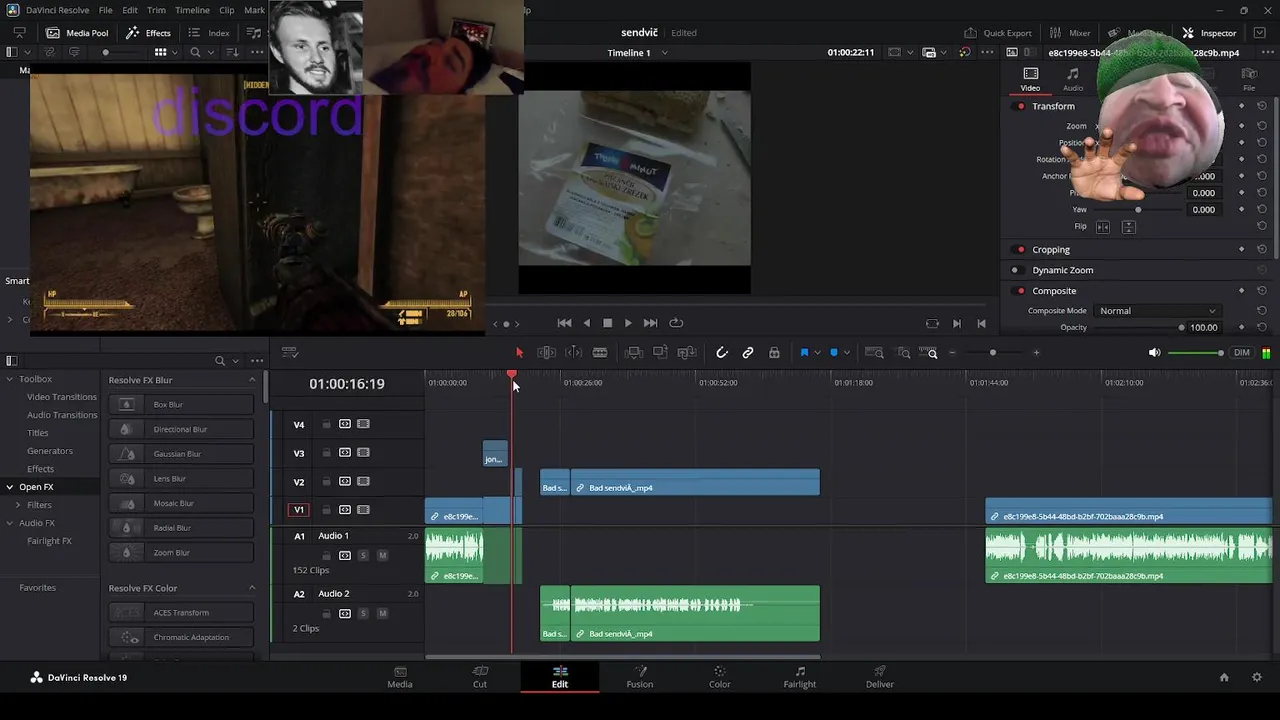The height and width of the screenshot is (720, 1280).
Task: Open the Mixer panel
Action: 1070,33
